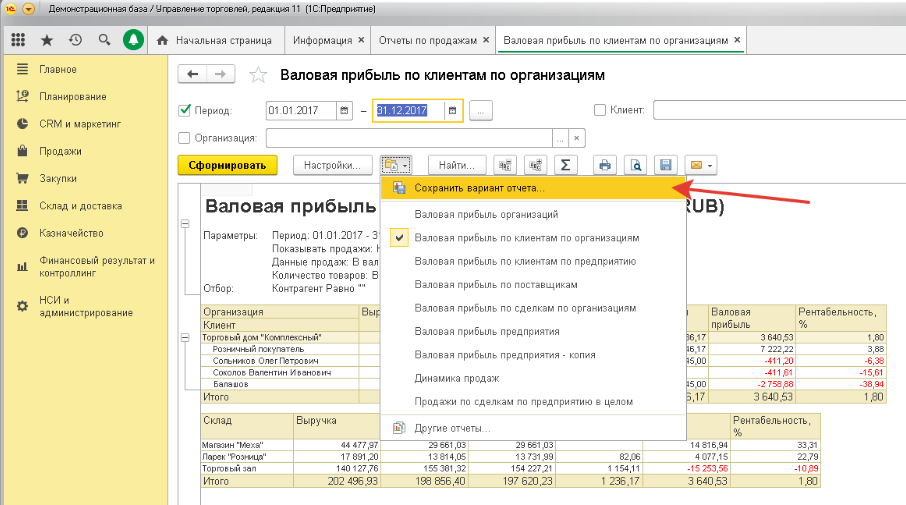This screenshot has height=505, width=906.
Task: Click the Sum (Σ) toolbar icon
Action: pos(565,165)
